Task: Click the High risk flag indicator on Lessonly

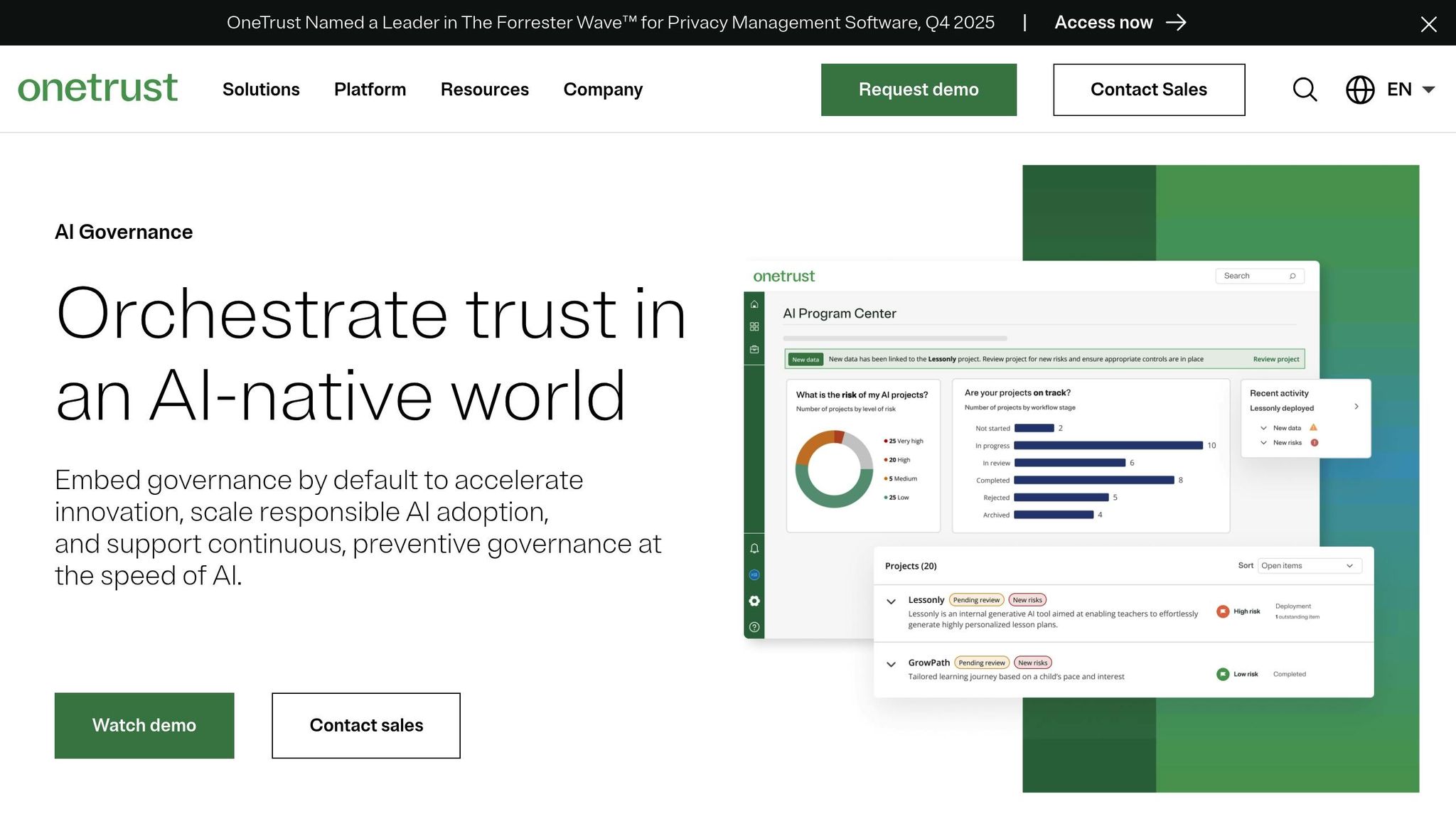Action: (1223, 611)
